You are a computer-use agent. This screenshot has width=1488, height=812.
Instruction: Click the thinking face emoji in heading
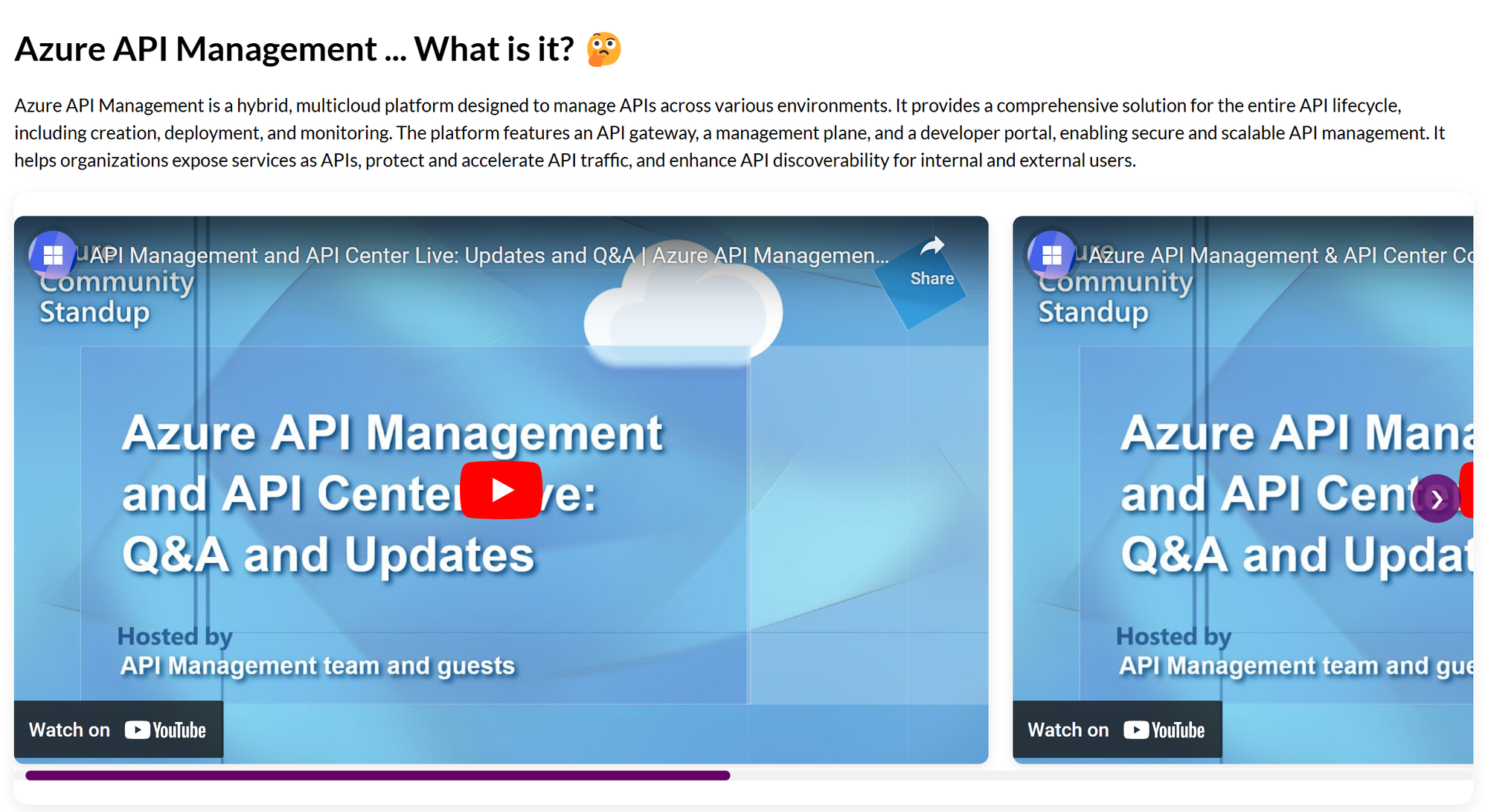(x=603, y=49)
